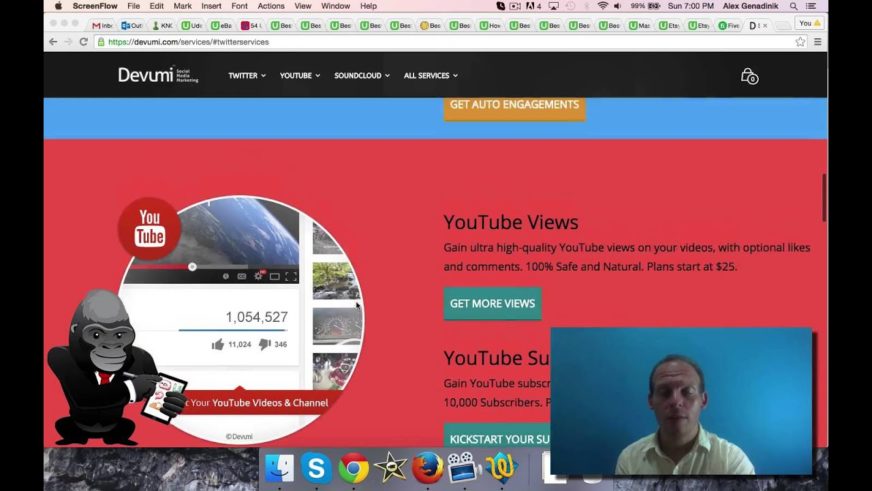The height and width of the screenshot is (491, 872).
Task: Click the ScreenFlow recording status icon
Action: tap(515, 6)
